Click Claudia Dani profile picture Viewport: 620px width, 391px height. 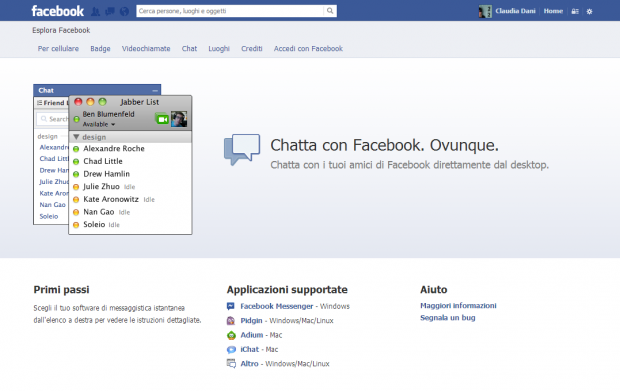pyautogui.click(x=485, y=11)
